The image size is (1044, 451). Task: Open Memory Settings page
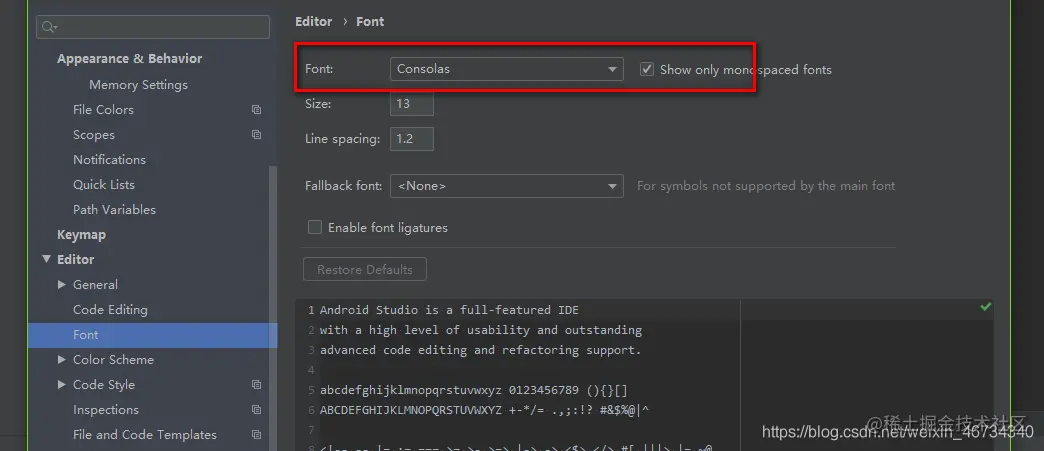coord(138,85)
